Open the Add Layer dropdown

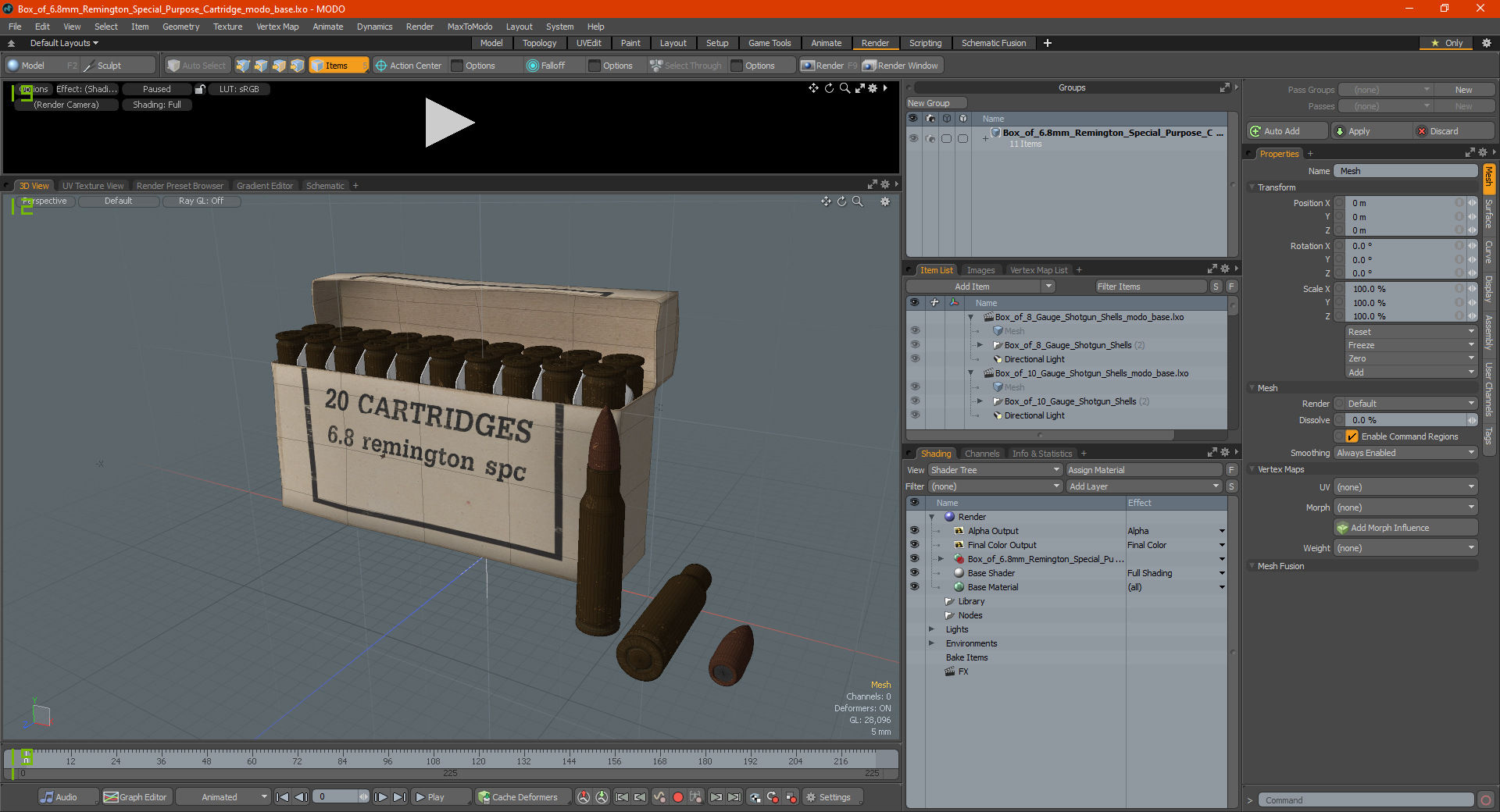click(x=1145, y=486)
